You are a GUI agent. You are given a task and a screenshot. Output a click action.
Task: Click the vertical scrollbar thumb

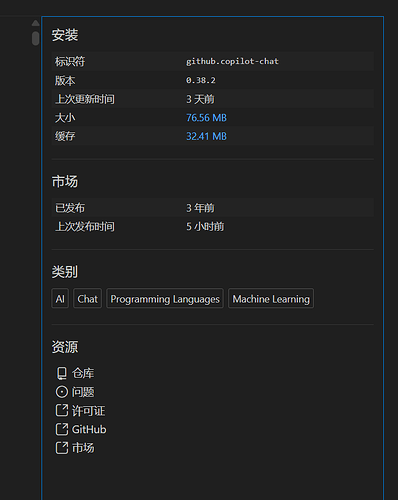coord(35,38)
